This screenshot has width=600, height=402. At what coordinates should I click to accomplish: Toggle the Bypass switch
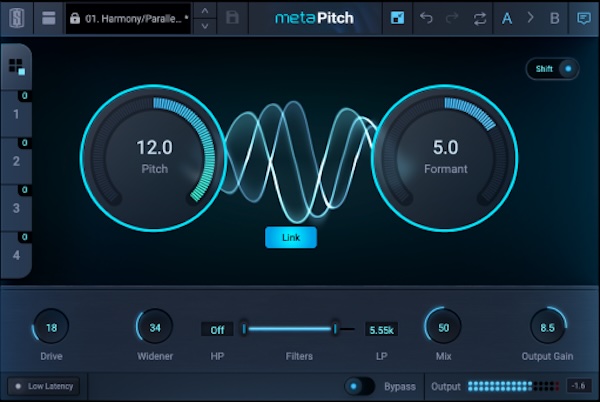tap(359, 386)
